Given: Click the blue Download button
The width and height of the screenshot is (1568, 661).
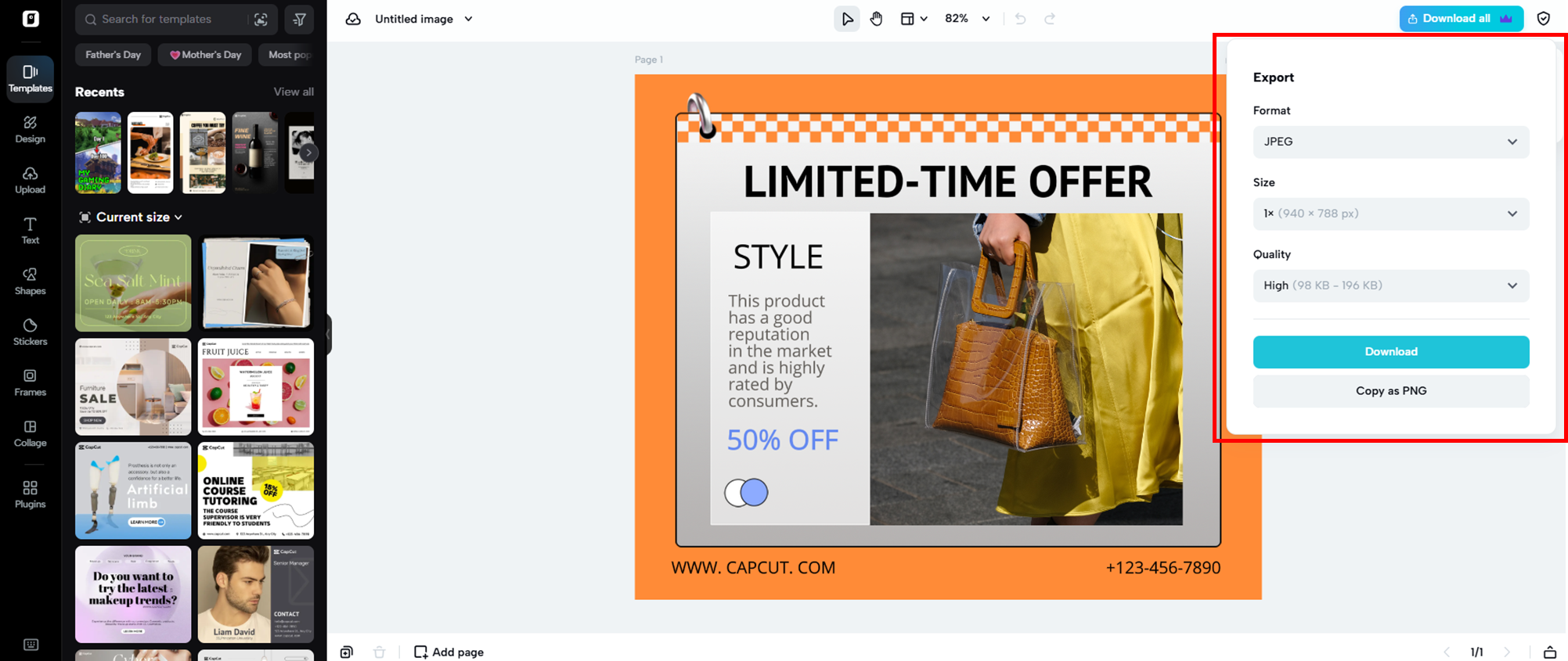Looking at the screenshot, I should pyautogui.click(x=1390, y=352).
